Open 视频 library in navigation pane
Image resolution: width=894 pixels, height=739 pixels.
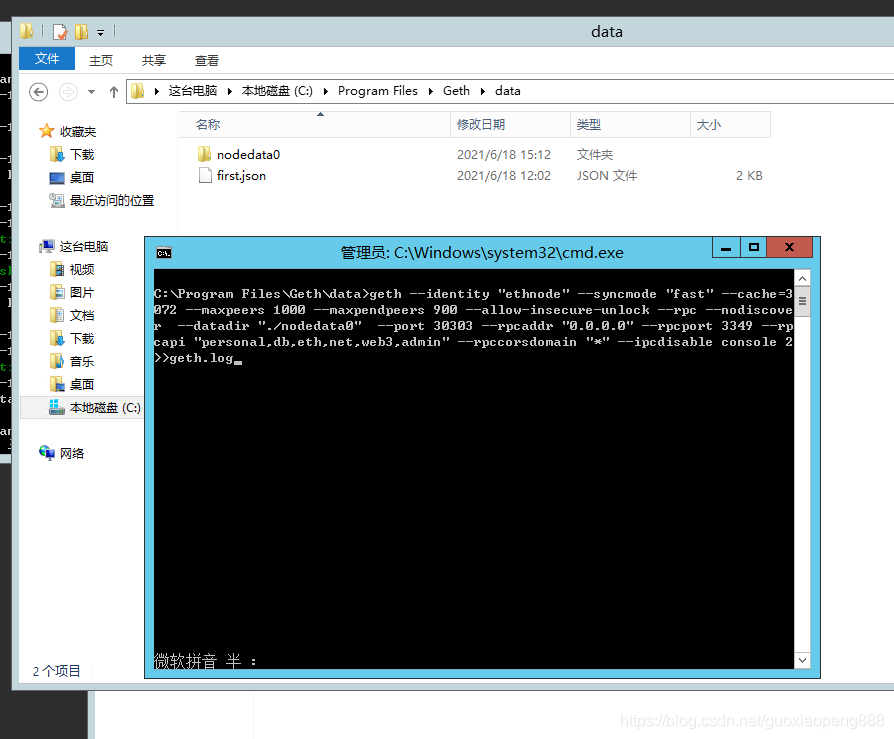pyautogui.click(x=82, y=269)
